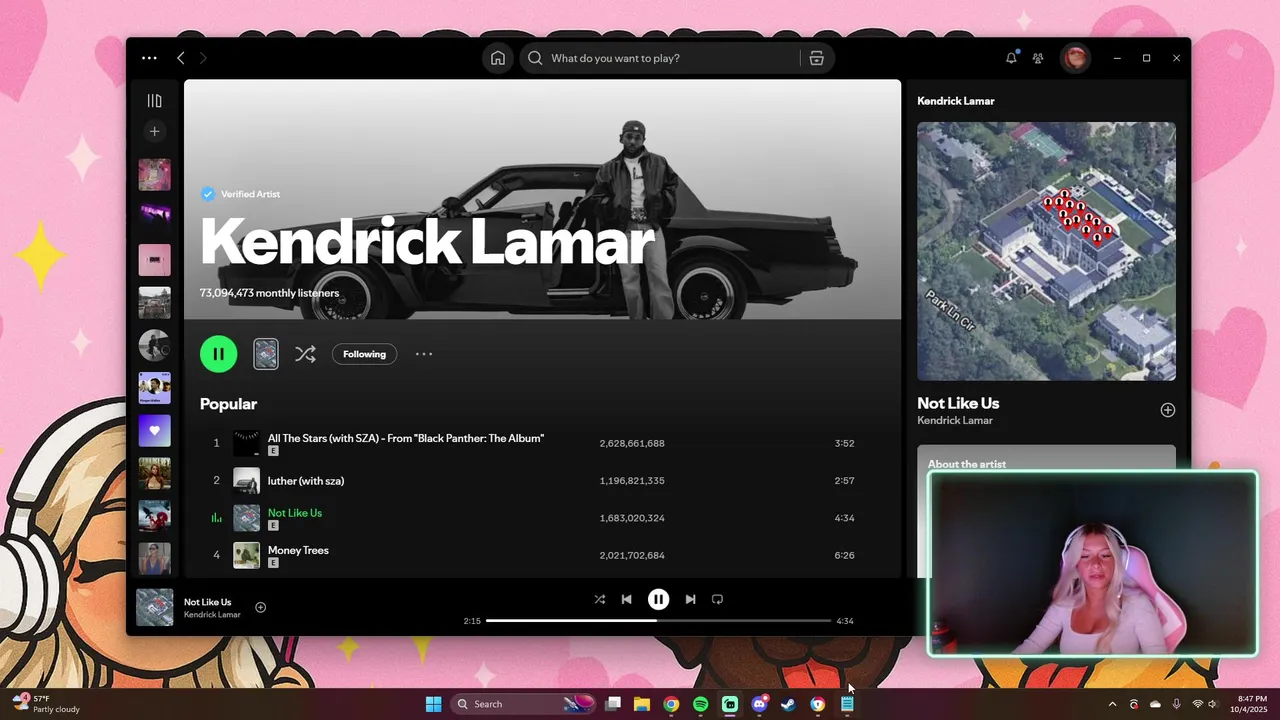The width and height of the screenshot is (1280, 720).
Task: Enable shuffle for Kendrick Lamar page
Action: (x=305, y=354)
